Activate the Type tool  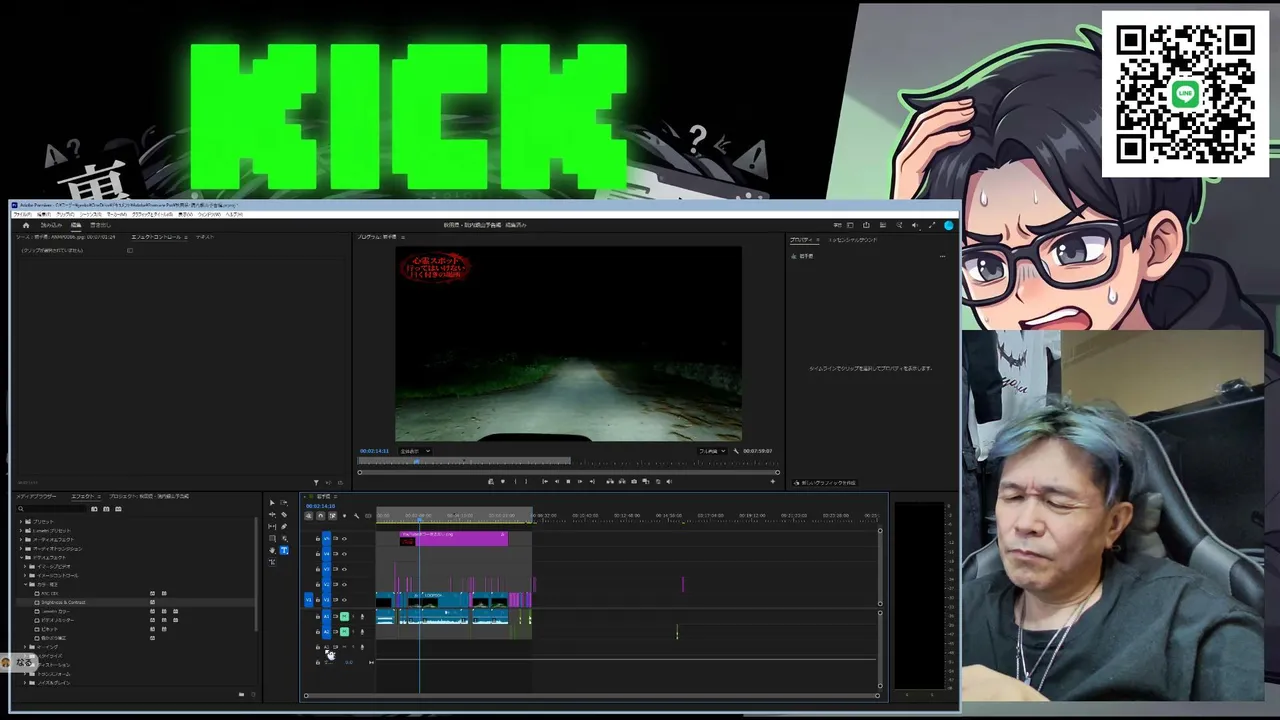284,550
